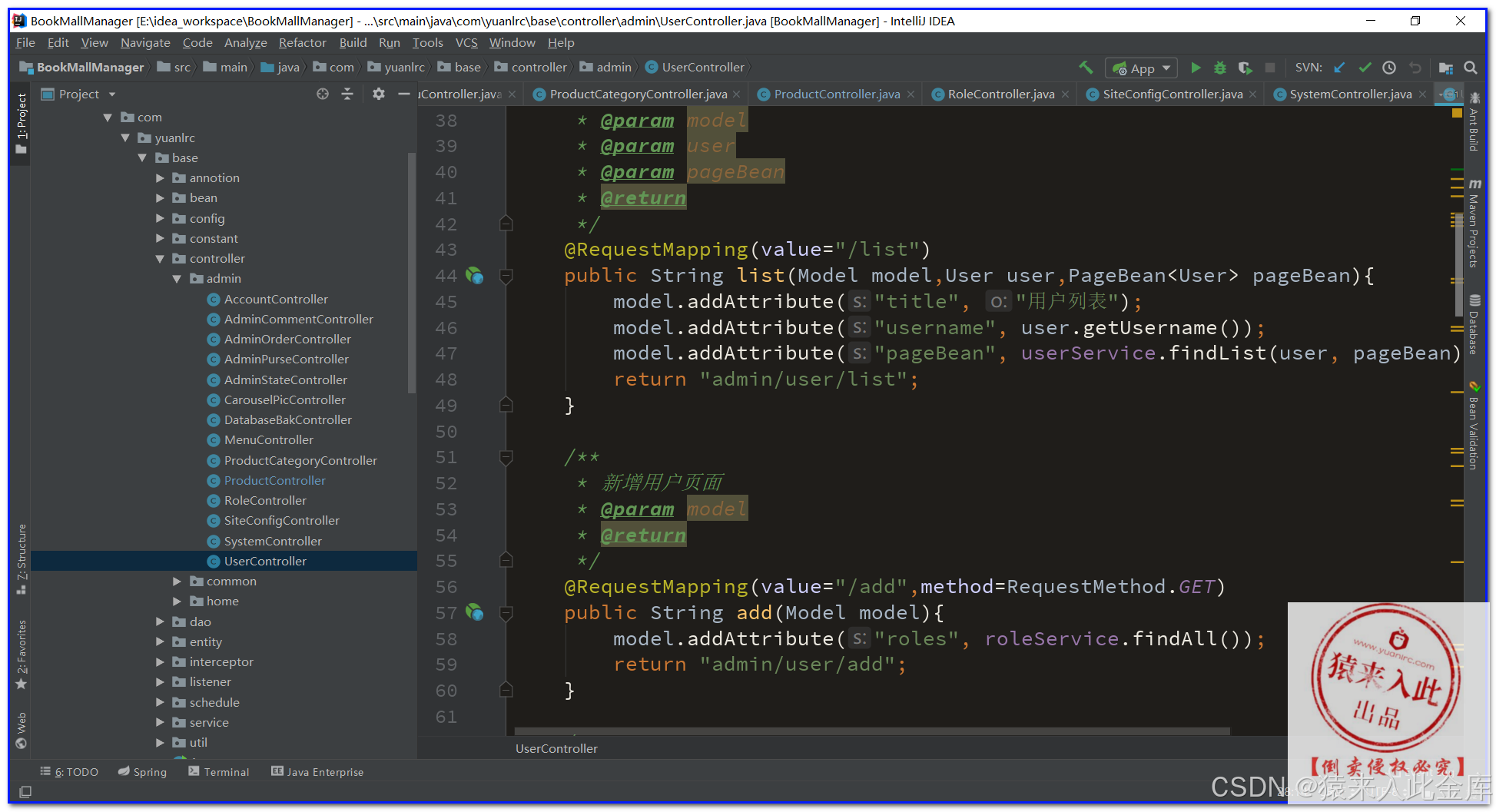Toggle fold end marker at line 49
Image resolution: width=1496 pixels, height=812 pixels.
(x=506, y=405)
